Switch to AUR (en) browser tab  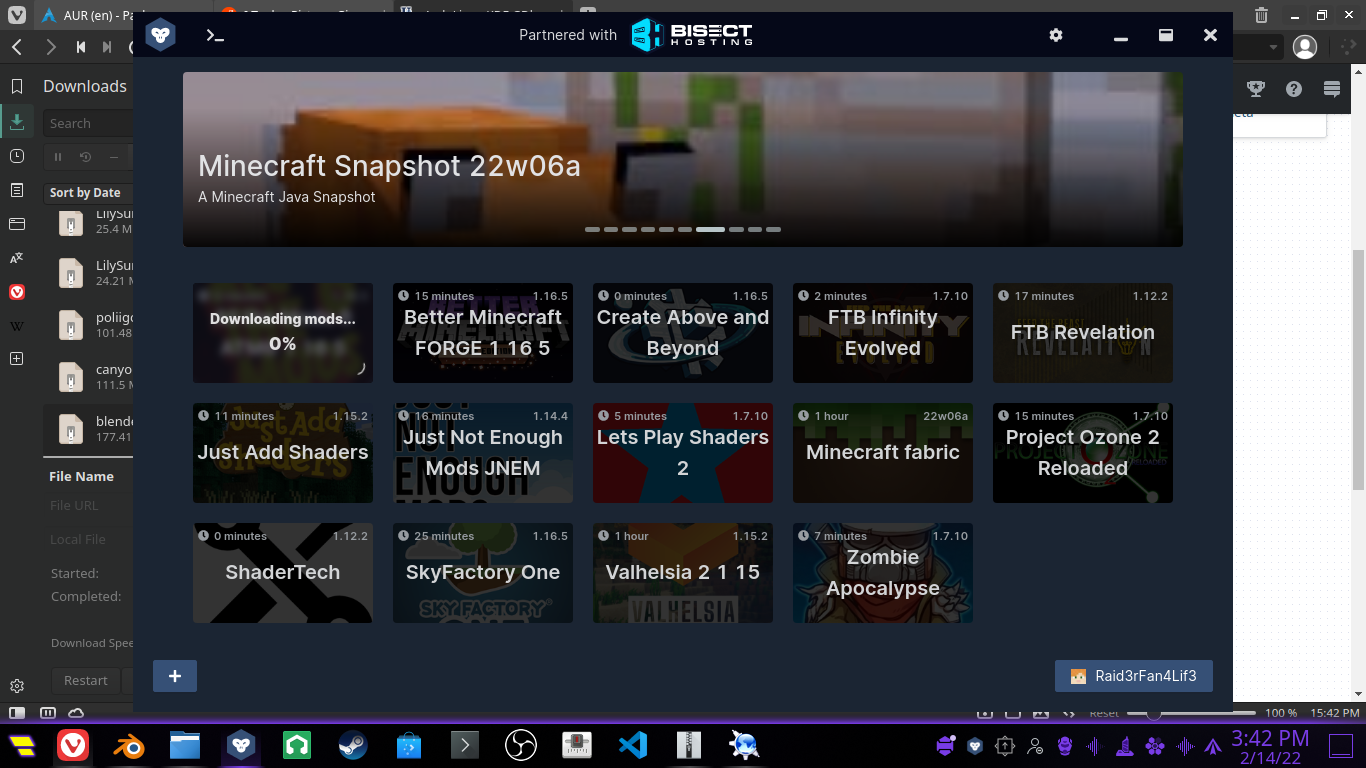(x=87, y=16)
